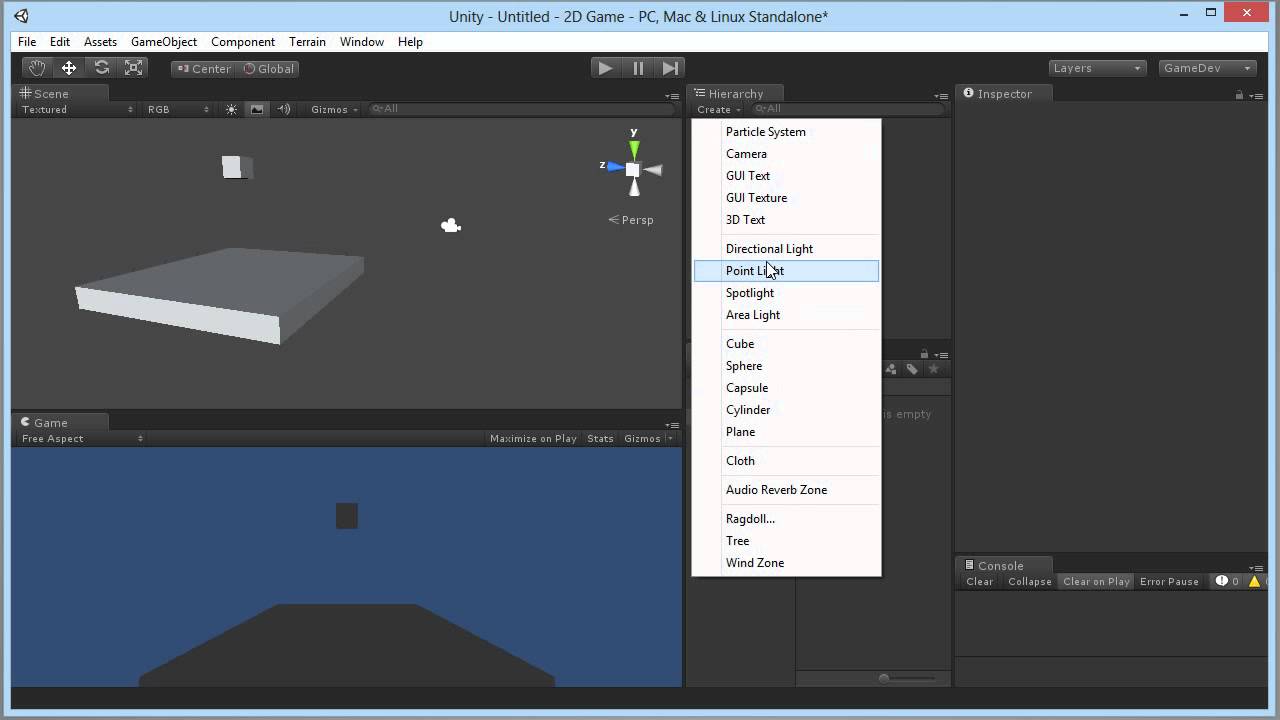
Task: Click the camera gizmo in the Scene view
Action: [x=451, y=226]
